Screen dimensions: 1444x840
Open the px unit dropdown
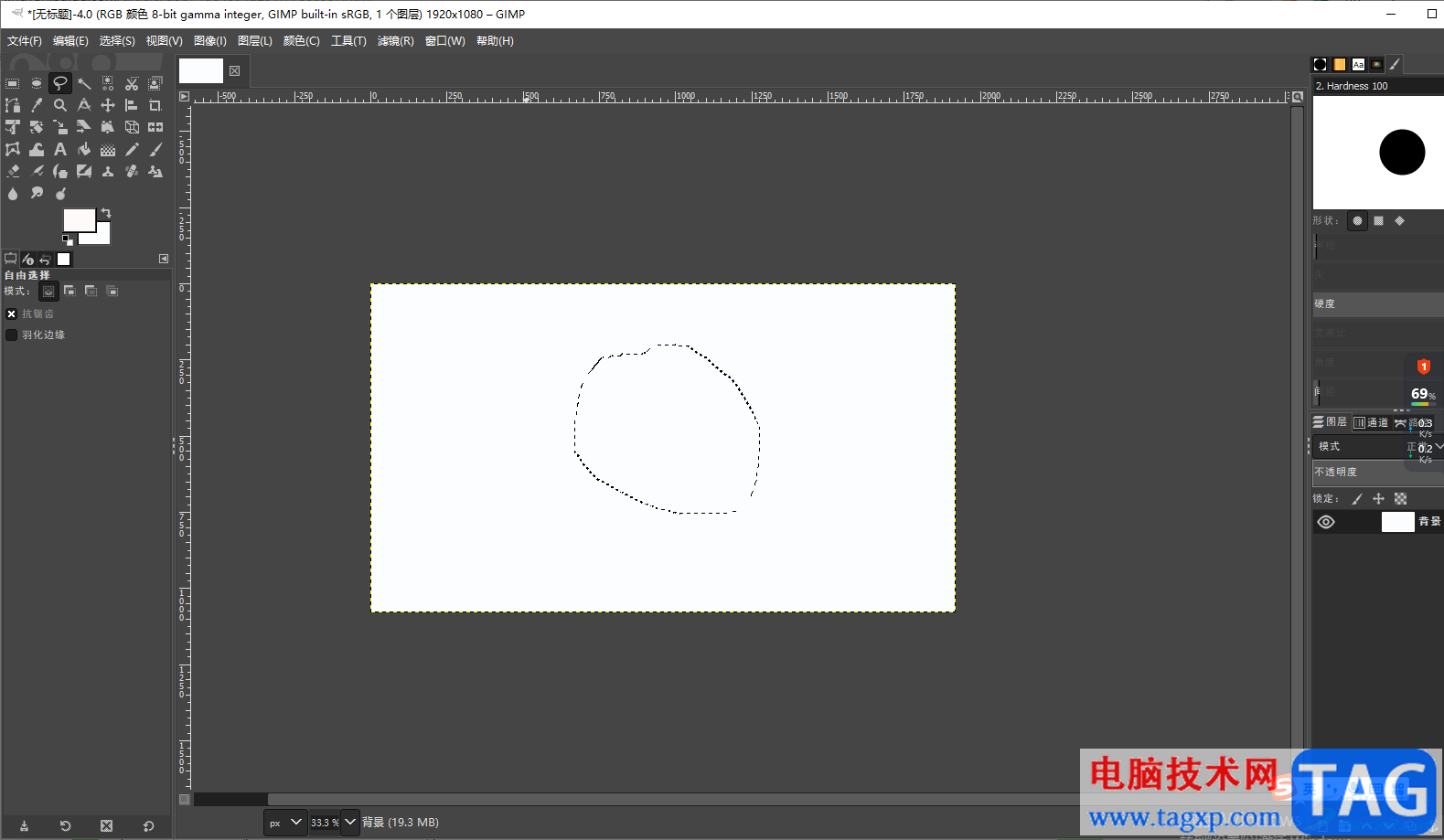[284, 823]
